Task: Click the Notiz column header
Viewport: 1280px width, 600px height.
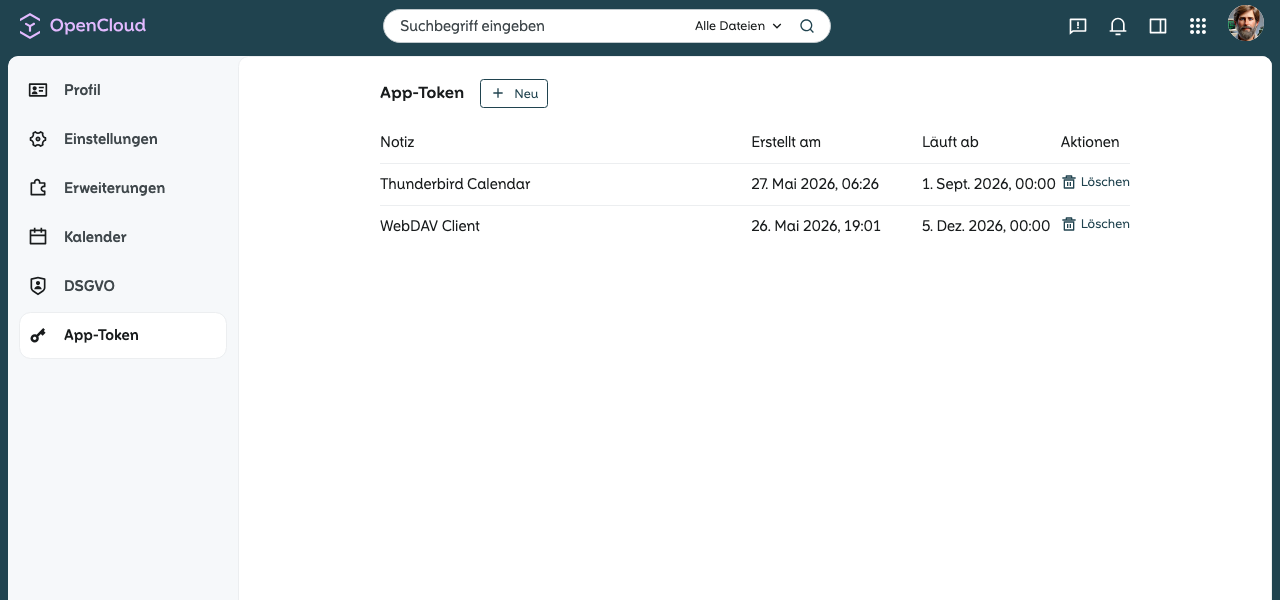Action: coord(397,142)
